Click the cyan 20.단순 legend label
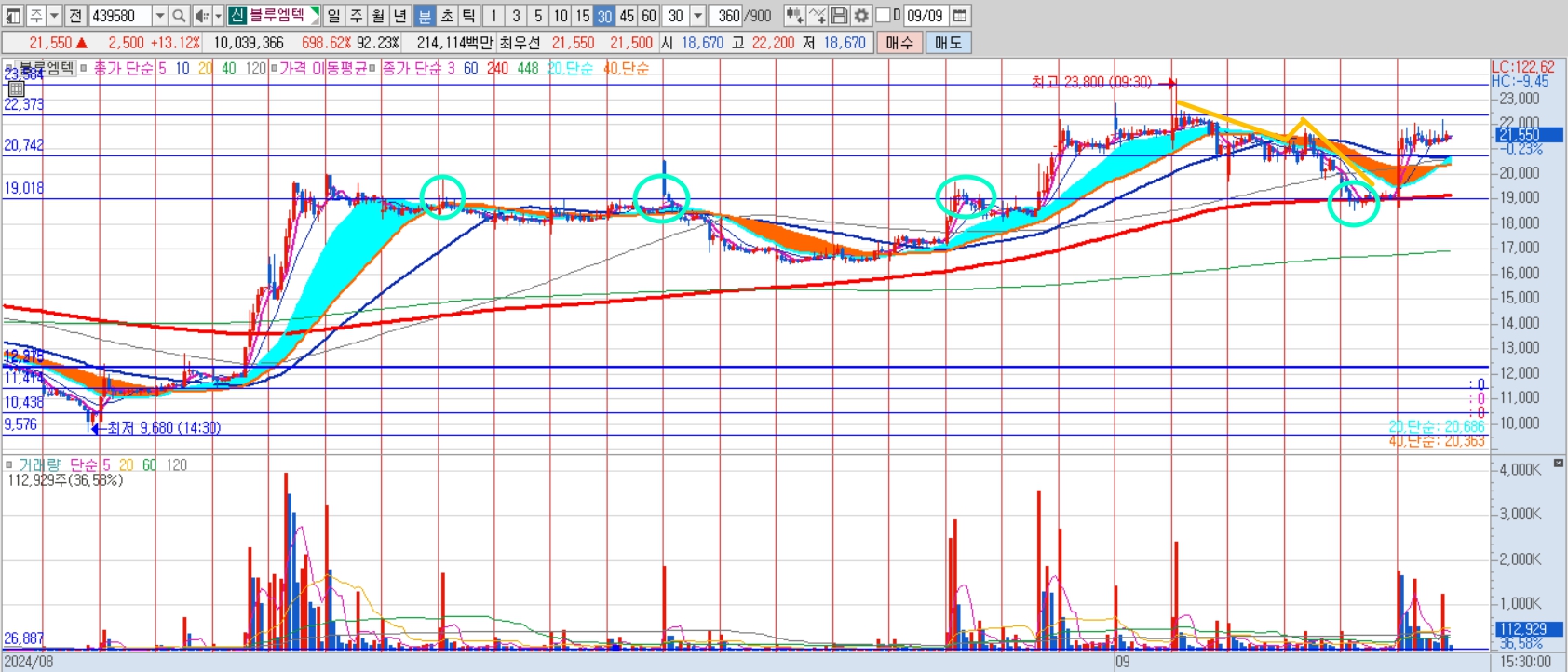This screenshot has height=672, width=1568. point(571,68)
